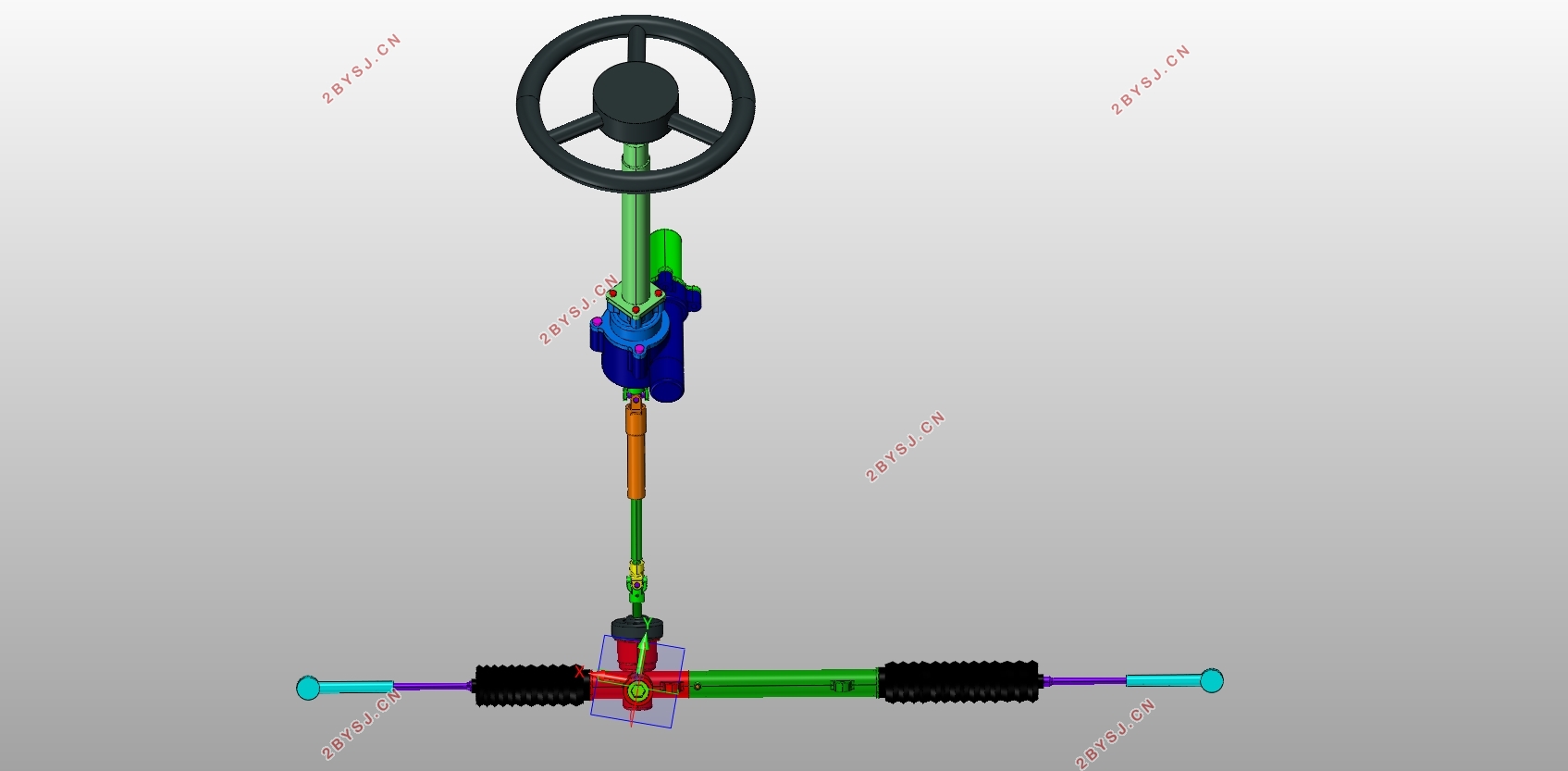Select the long green rack housing tube
The height and width of the screenshot is (771, 1568).
click(x=783, y=682)
